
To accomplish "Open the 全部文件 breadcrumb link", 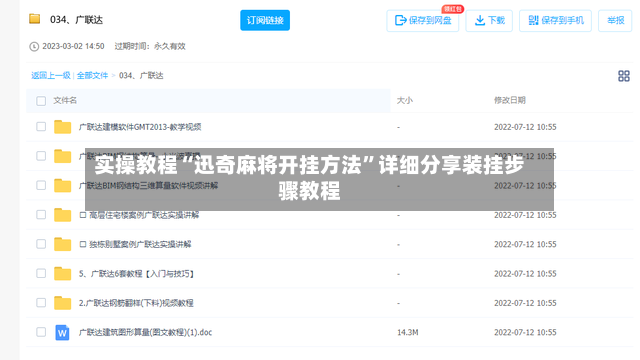I will 92,76.
